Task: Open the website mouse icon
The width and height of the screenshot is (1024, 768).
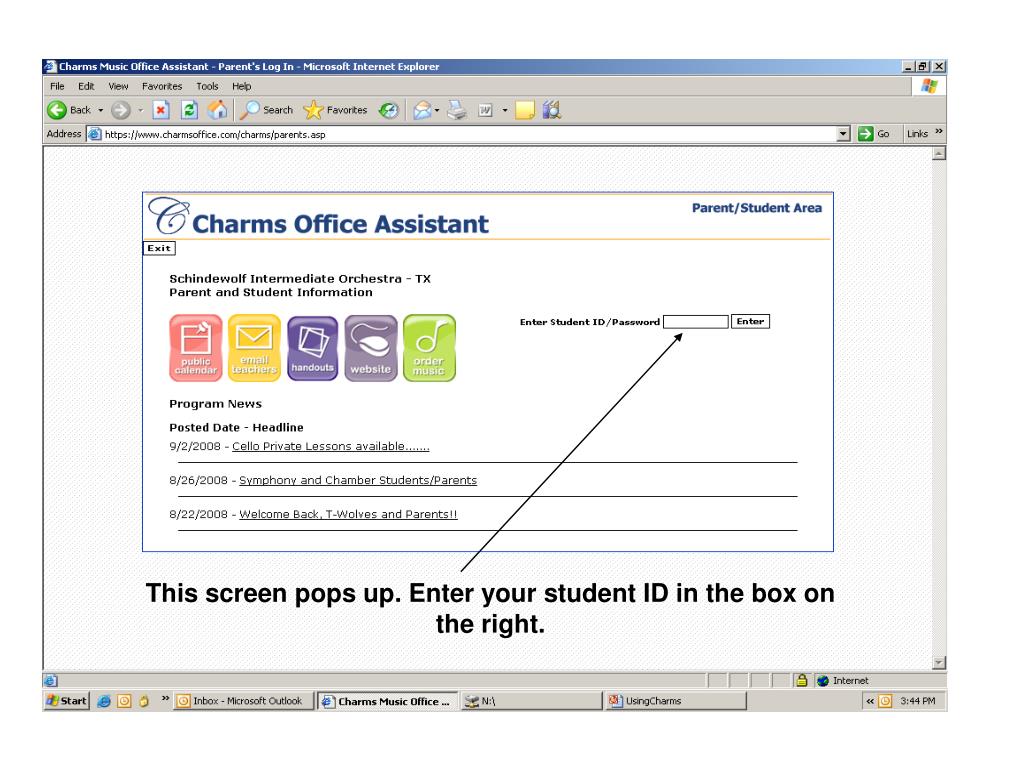Action: (x=370, y=348)
